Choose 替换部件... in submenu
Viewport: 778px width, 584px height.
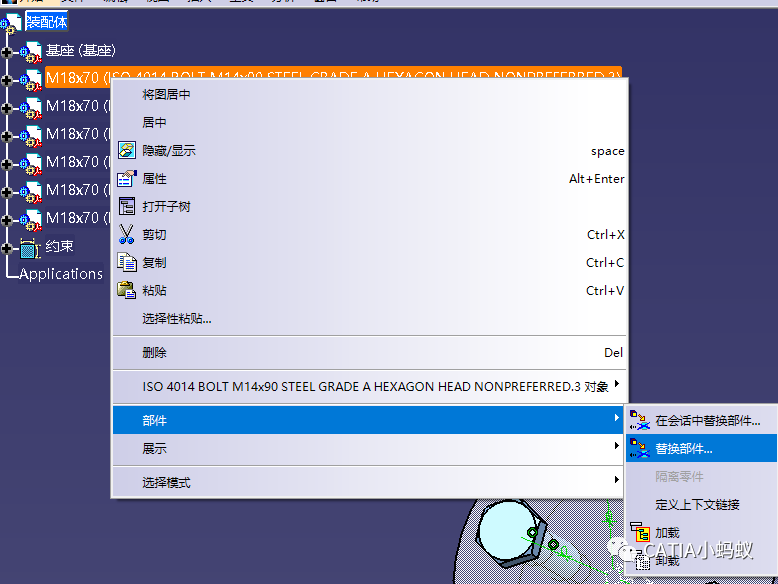click(x=702, y=449)
